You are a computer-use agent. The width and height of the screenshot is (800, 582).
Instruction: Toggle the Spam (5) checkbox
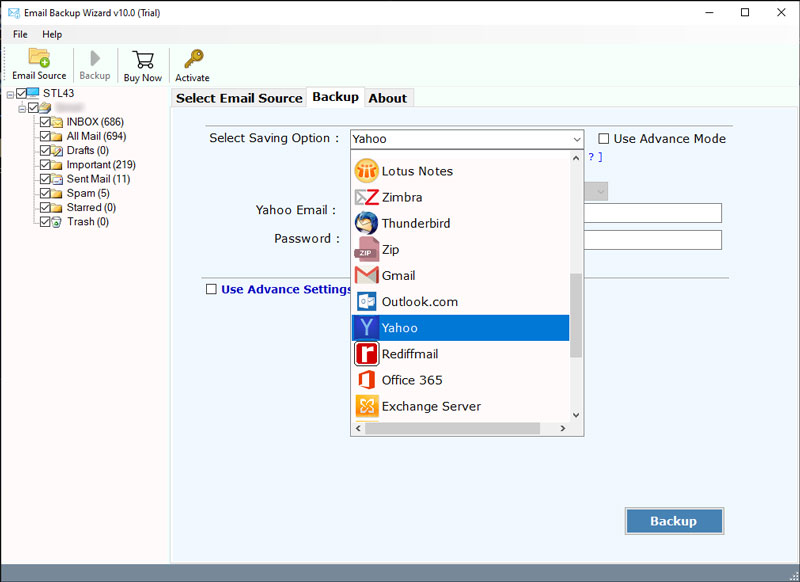click(x=45, y=193)
